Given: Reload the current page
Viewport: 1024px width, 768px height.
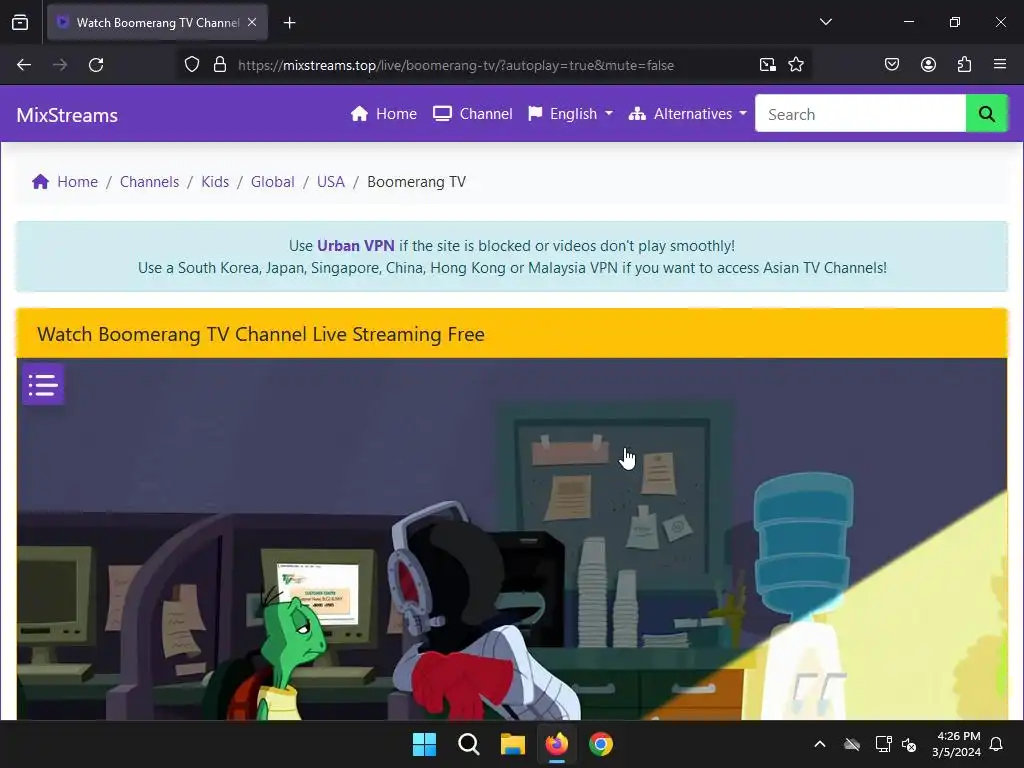Looking at the screenshot, I should point(96,65).
